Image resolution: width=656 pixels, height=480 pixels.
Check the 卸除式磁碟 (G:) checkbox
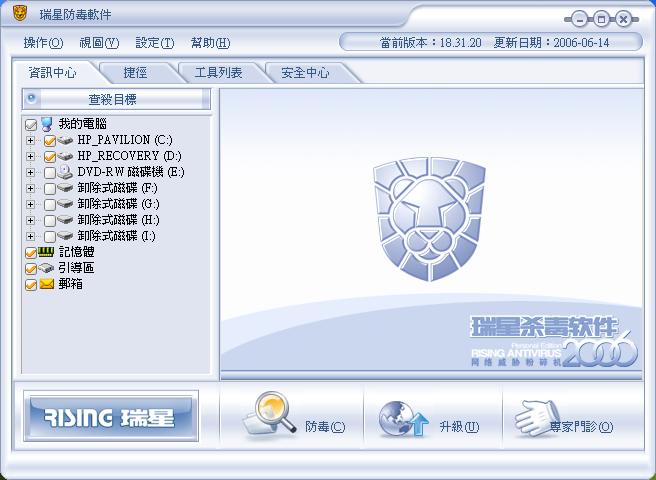point(50,204)
